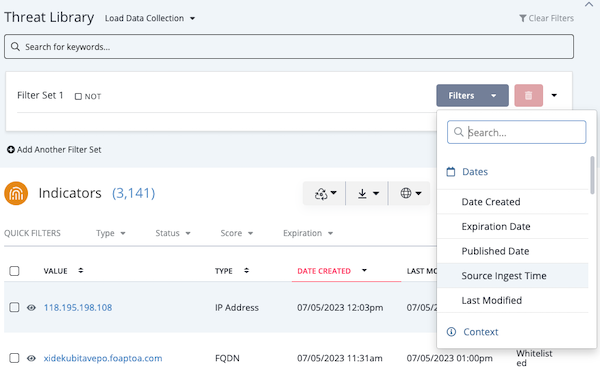Open the download export menu
600x373 pixels.
point(367,194)
